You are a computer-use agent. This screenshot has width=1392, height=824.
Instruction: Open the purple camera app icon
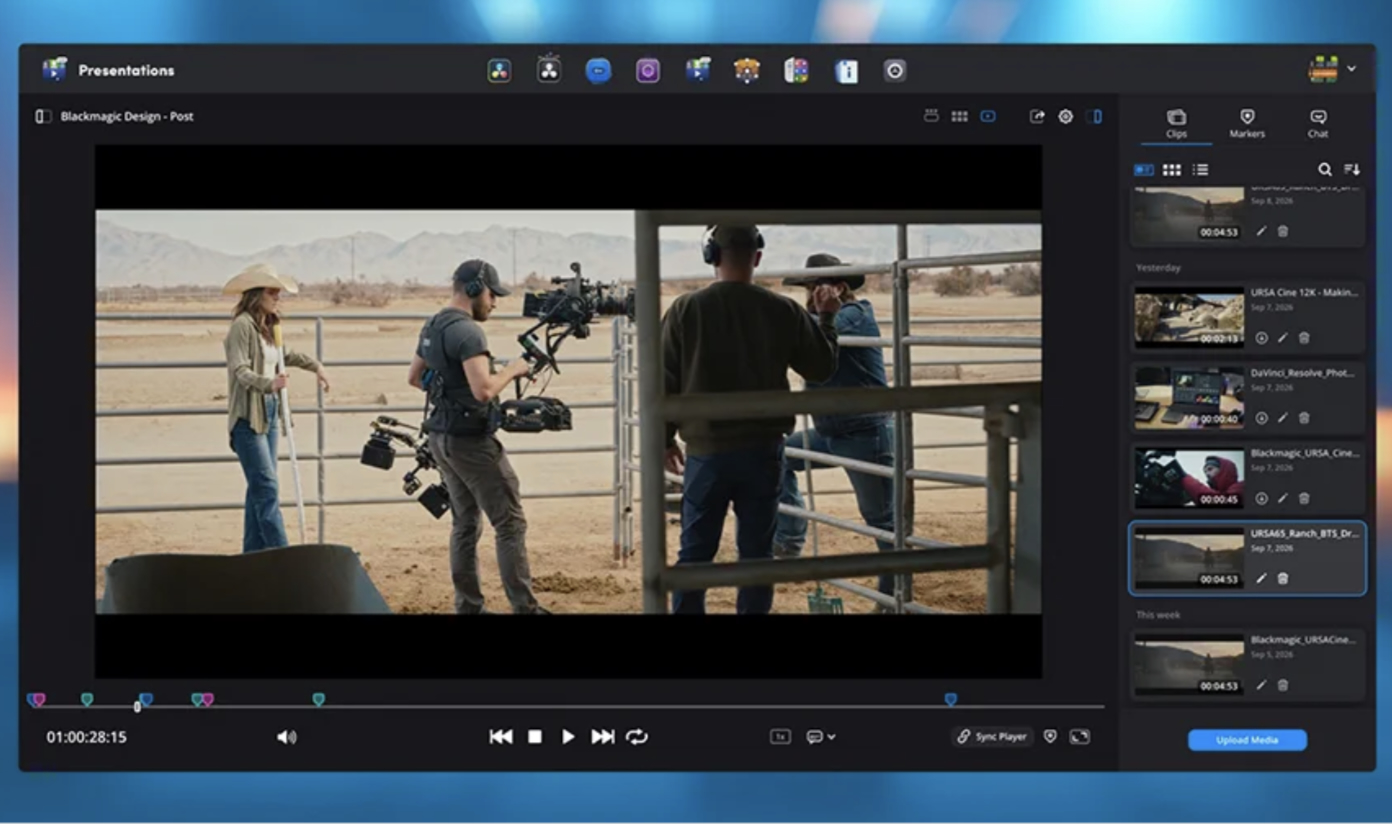(648, 71)
